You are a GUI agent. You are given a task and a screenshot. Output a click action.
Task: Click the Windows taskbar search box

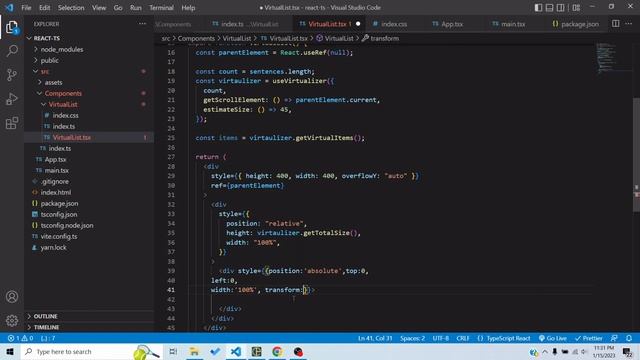click(x=90, y=351)
